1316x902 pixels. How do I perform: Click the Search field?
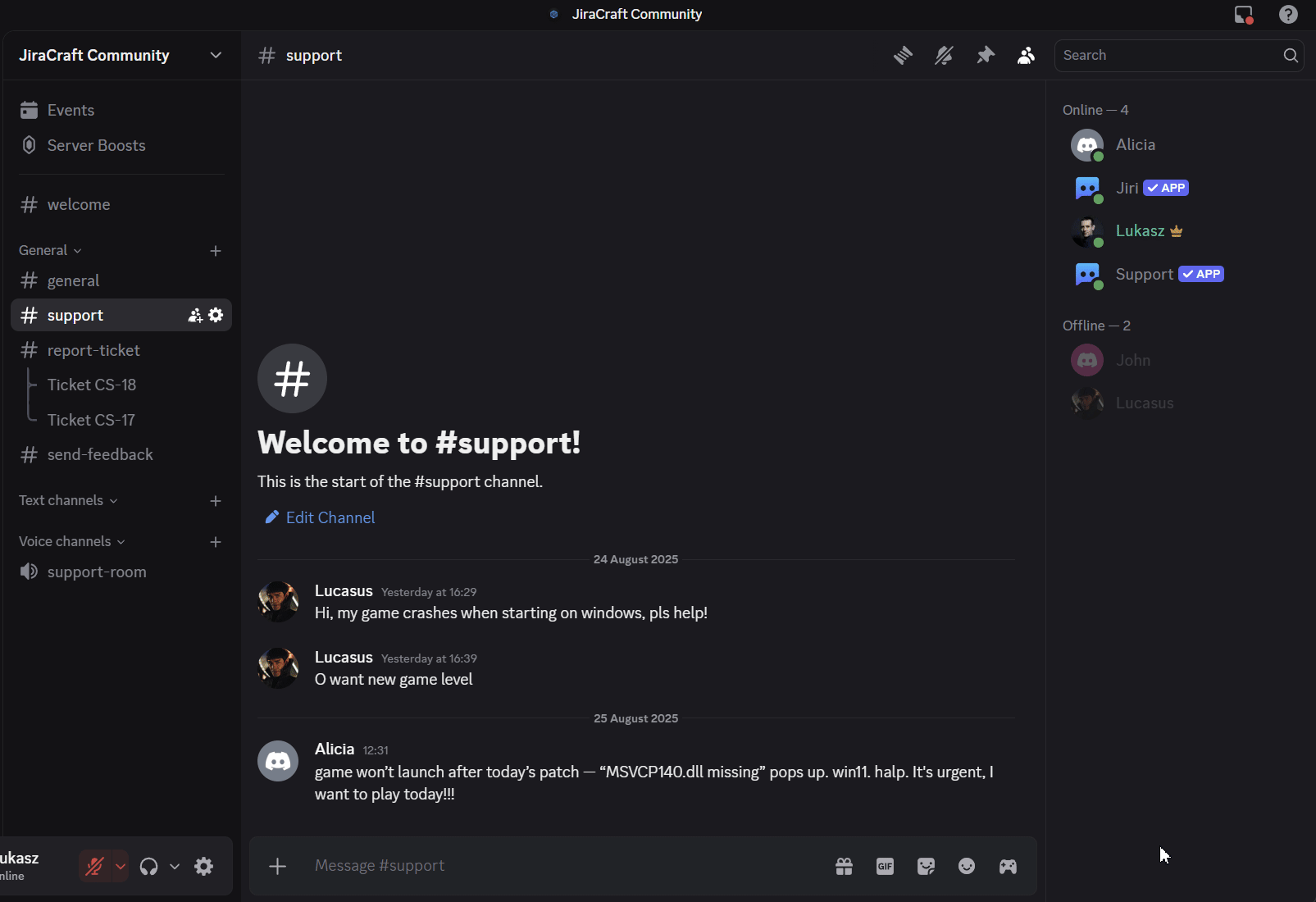coord(1179,55)
